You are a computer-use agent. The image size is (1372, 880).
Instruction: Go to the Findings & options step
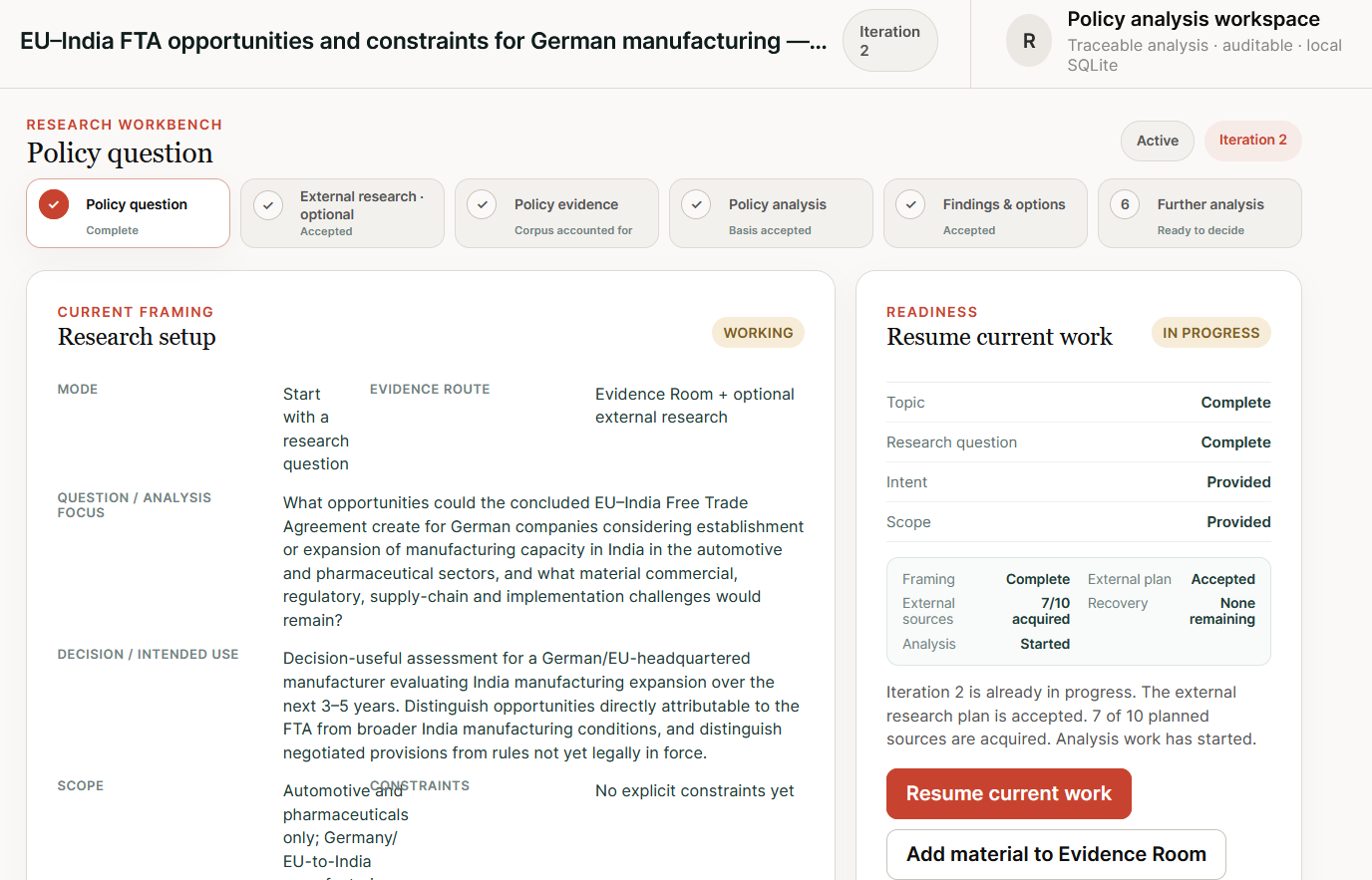pos(986,213)
